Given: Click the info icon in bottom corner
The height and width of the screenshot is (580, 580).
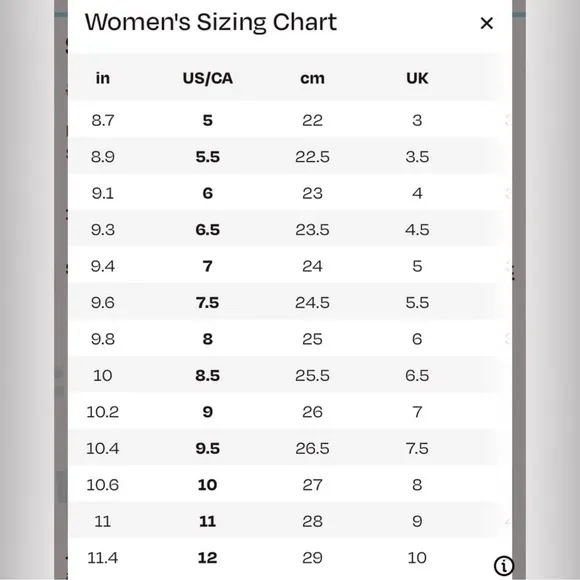Looking at the screenshot, I should click(503, 566).
